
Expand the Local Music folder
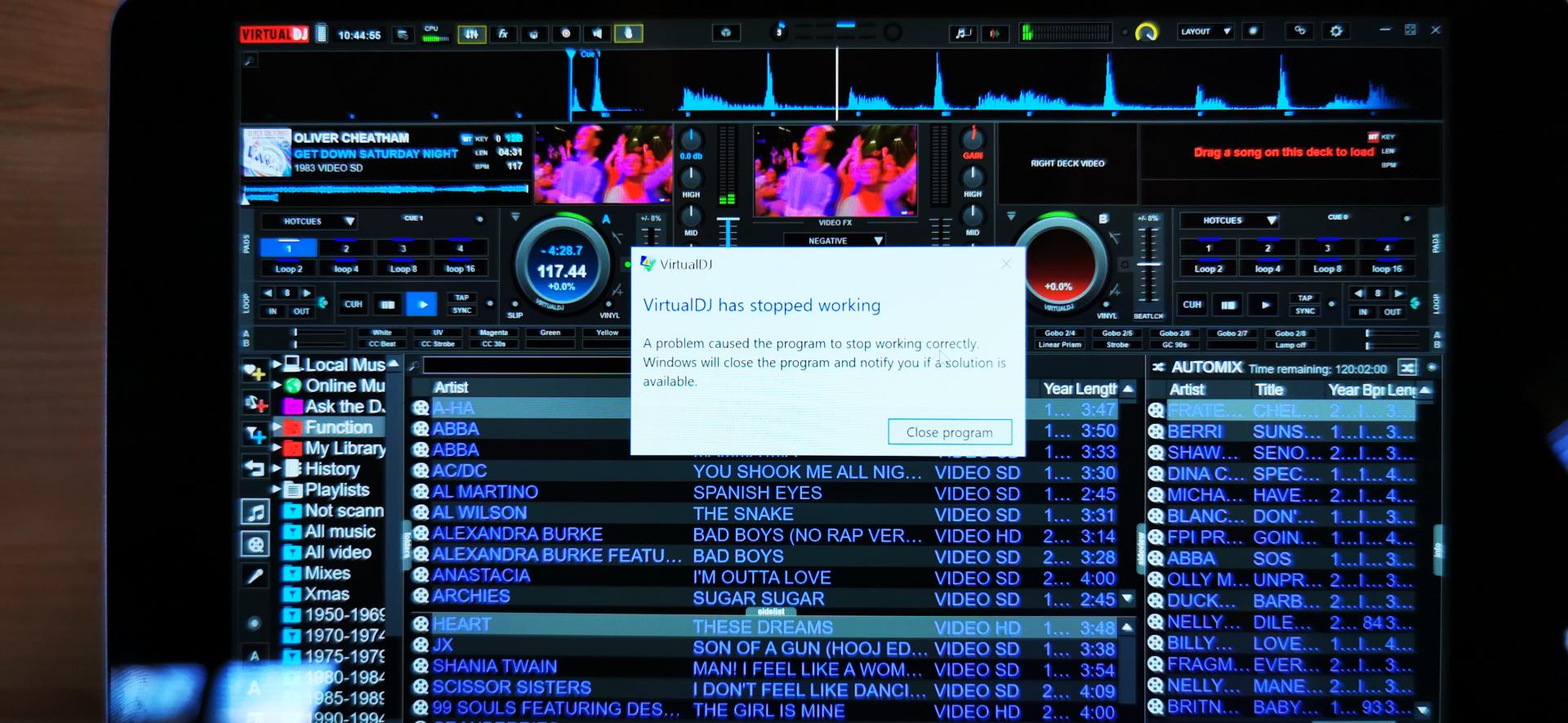click(x=277, y=364)
